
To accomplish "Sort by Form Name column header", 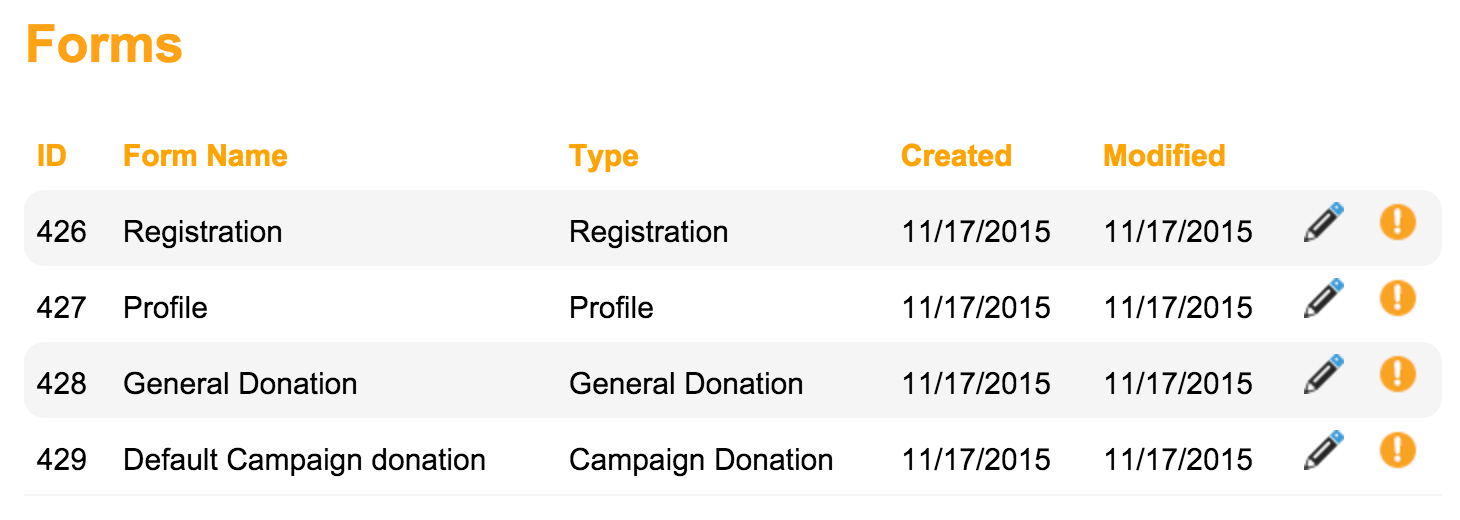I will point(205,156).
